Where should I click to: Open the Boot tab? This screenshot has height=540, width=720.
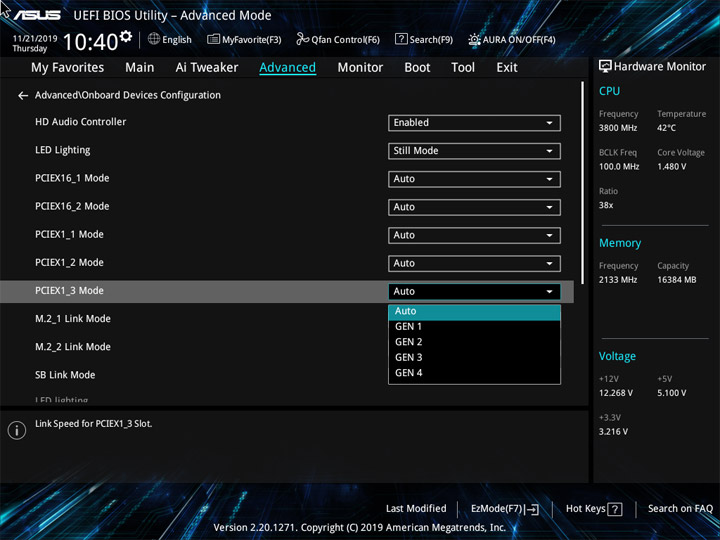(417, 68)
